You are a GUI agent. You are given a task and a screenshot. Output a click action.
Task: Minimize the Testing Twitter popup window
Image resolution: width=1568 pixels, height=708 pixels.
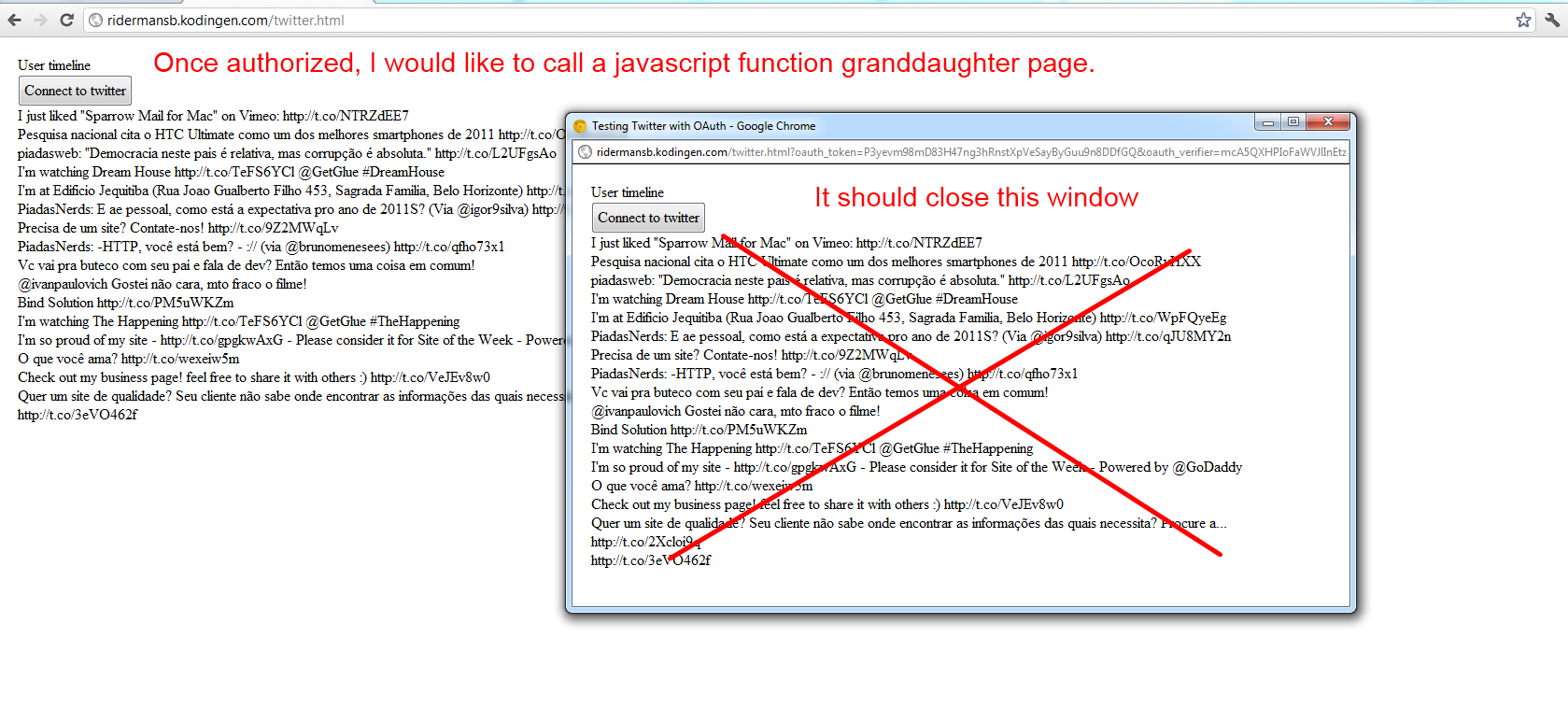[x=1267, y=122]
